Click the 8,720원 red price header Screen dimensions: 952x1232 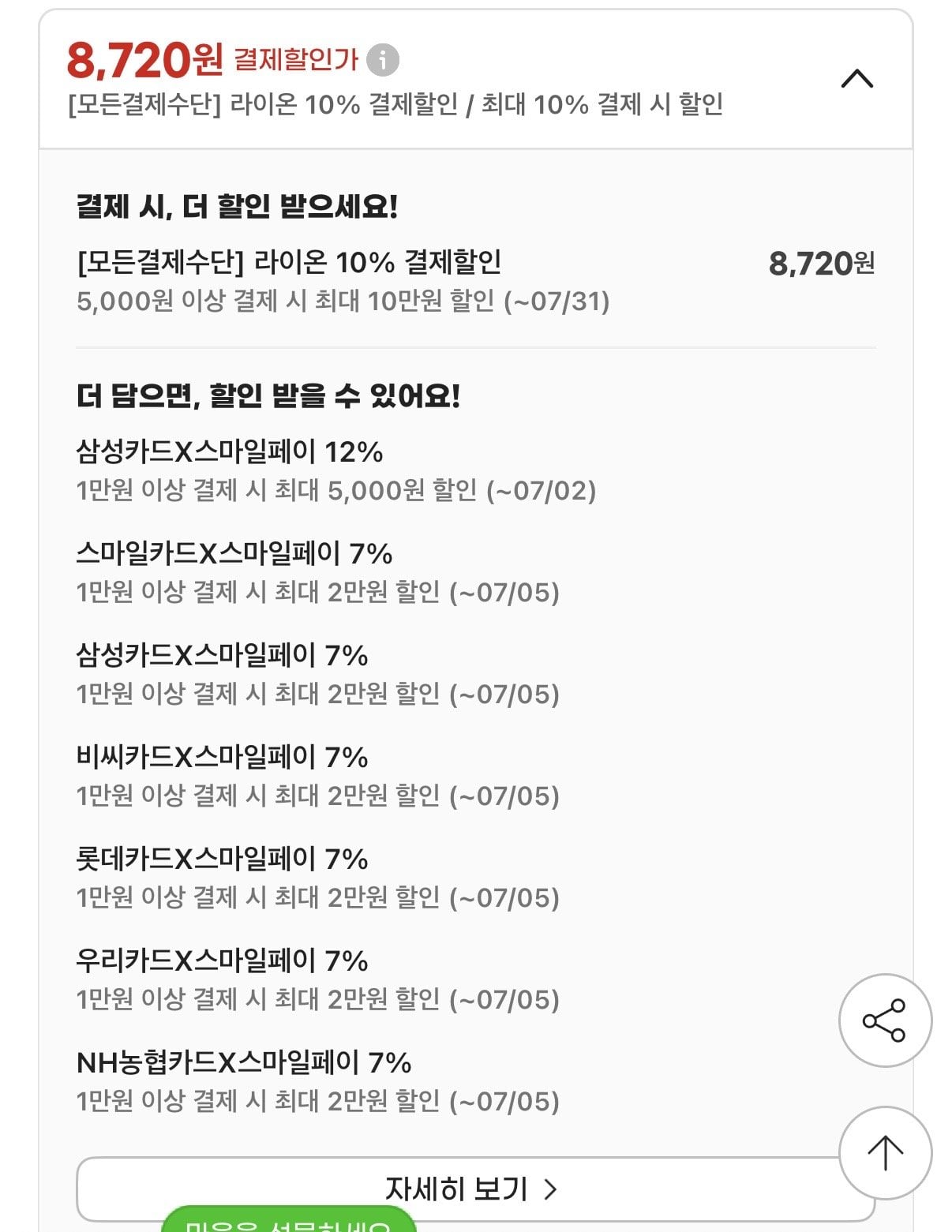point(145,60)
